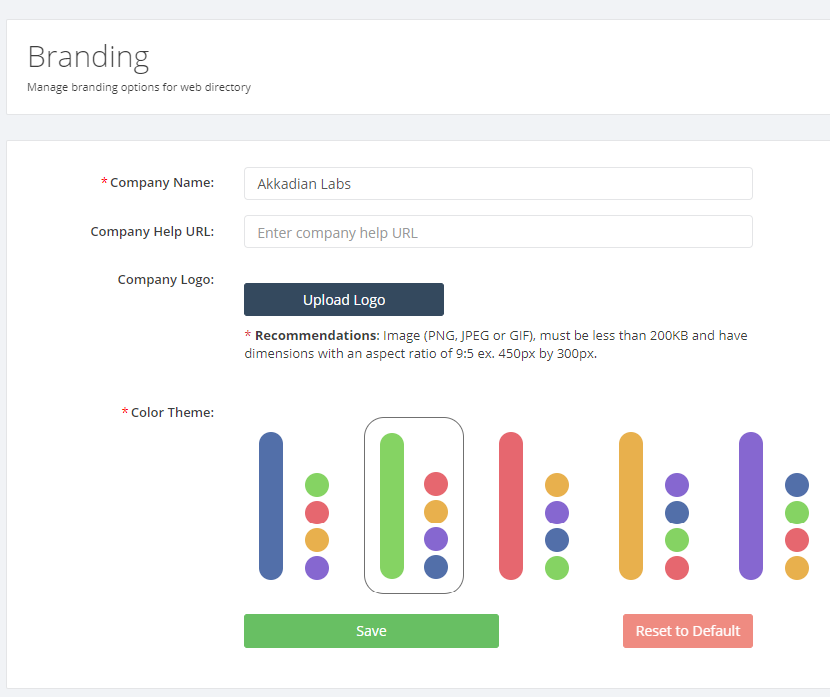Click the Company Help URL field

pos(498,232)
